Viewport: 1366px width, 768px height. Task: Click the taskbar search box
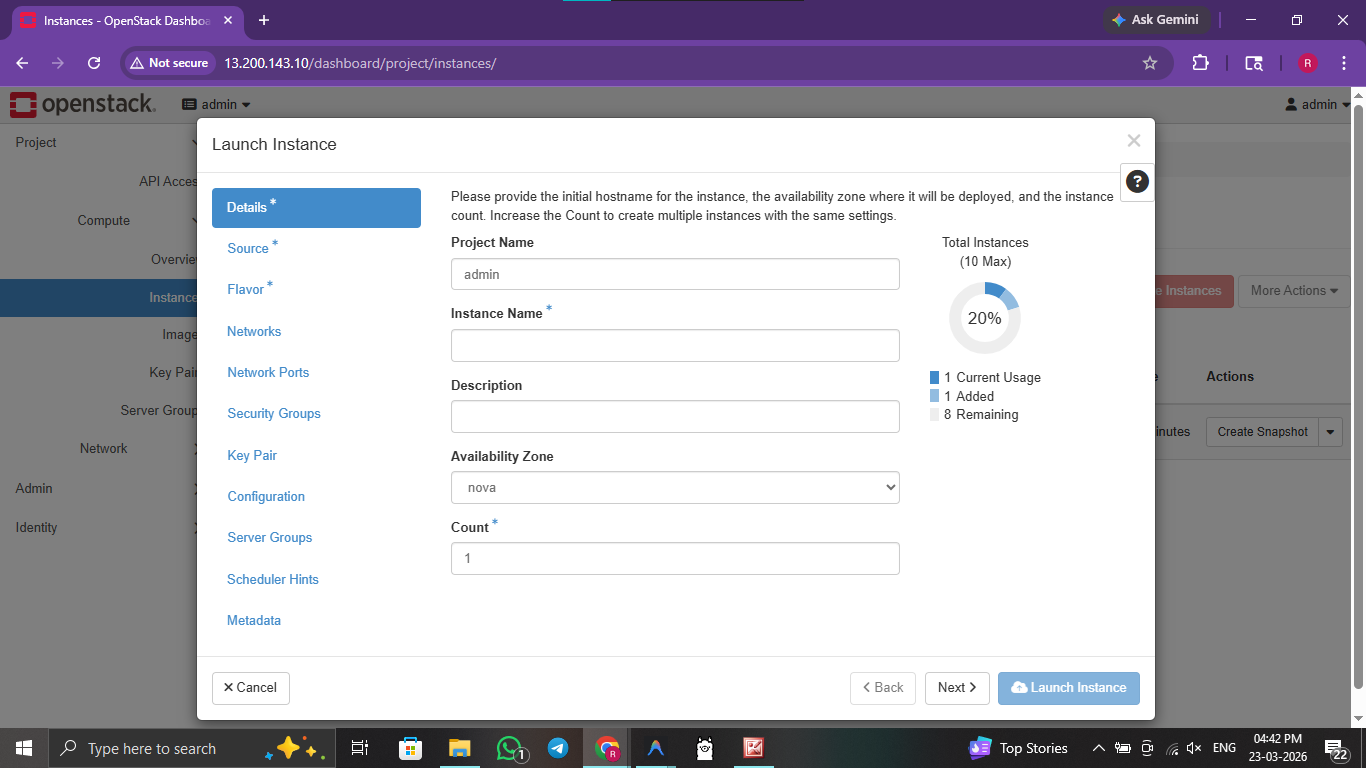(x=190, y=748)
